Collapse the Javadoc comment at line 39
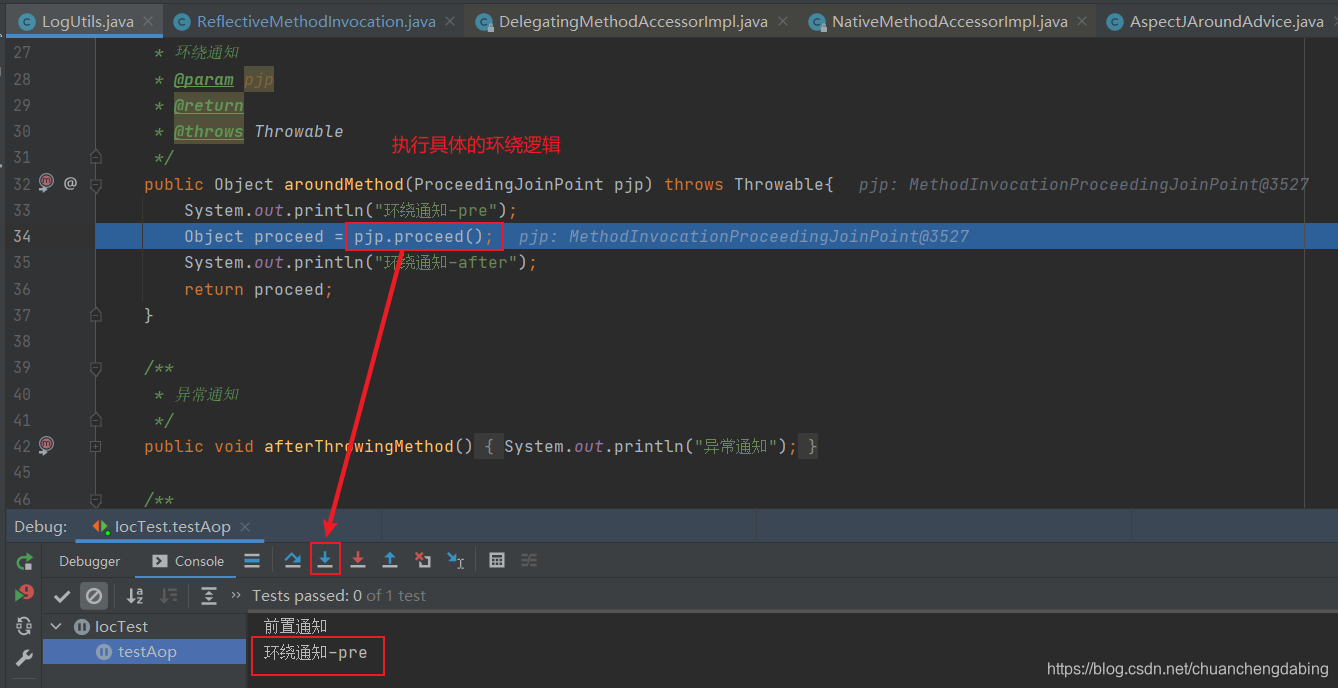This screenshot has height=688, width=1338. [x=96, y=368]
